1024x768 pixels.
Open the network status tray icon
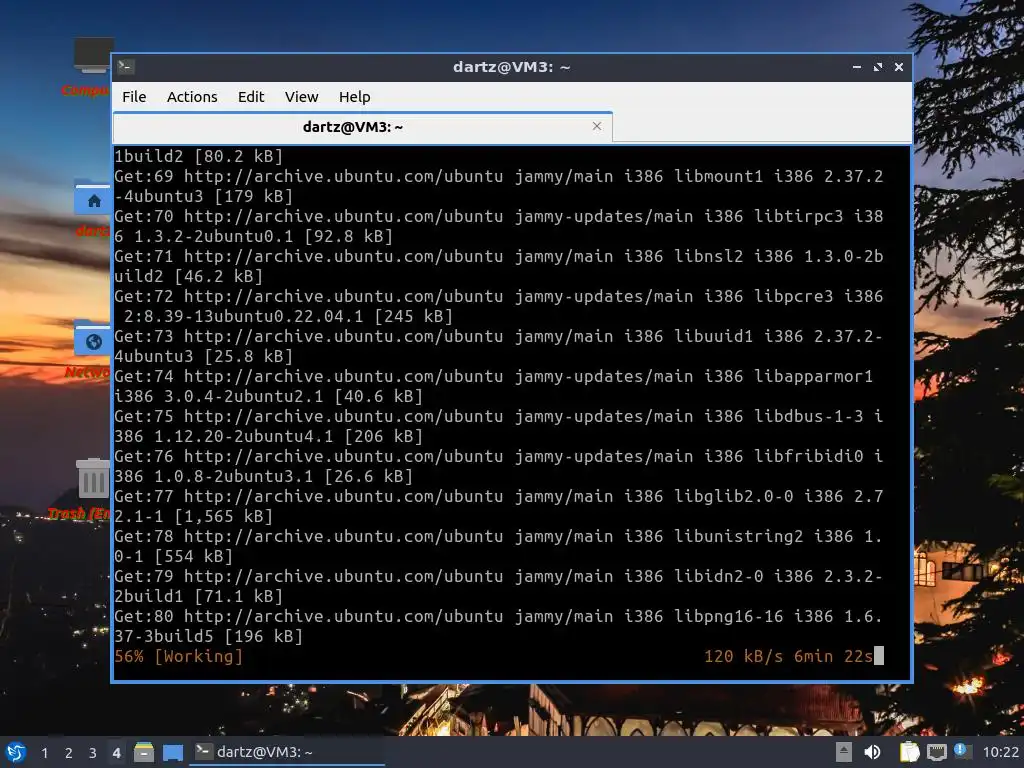(936, 752)
